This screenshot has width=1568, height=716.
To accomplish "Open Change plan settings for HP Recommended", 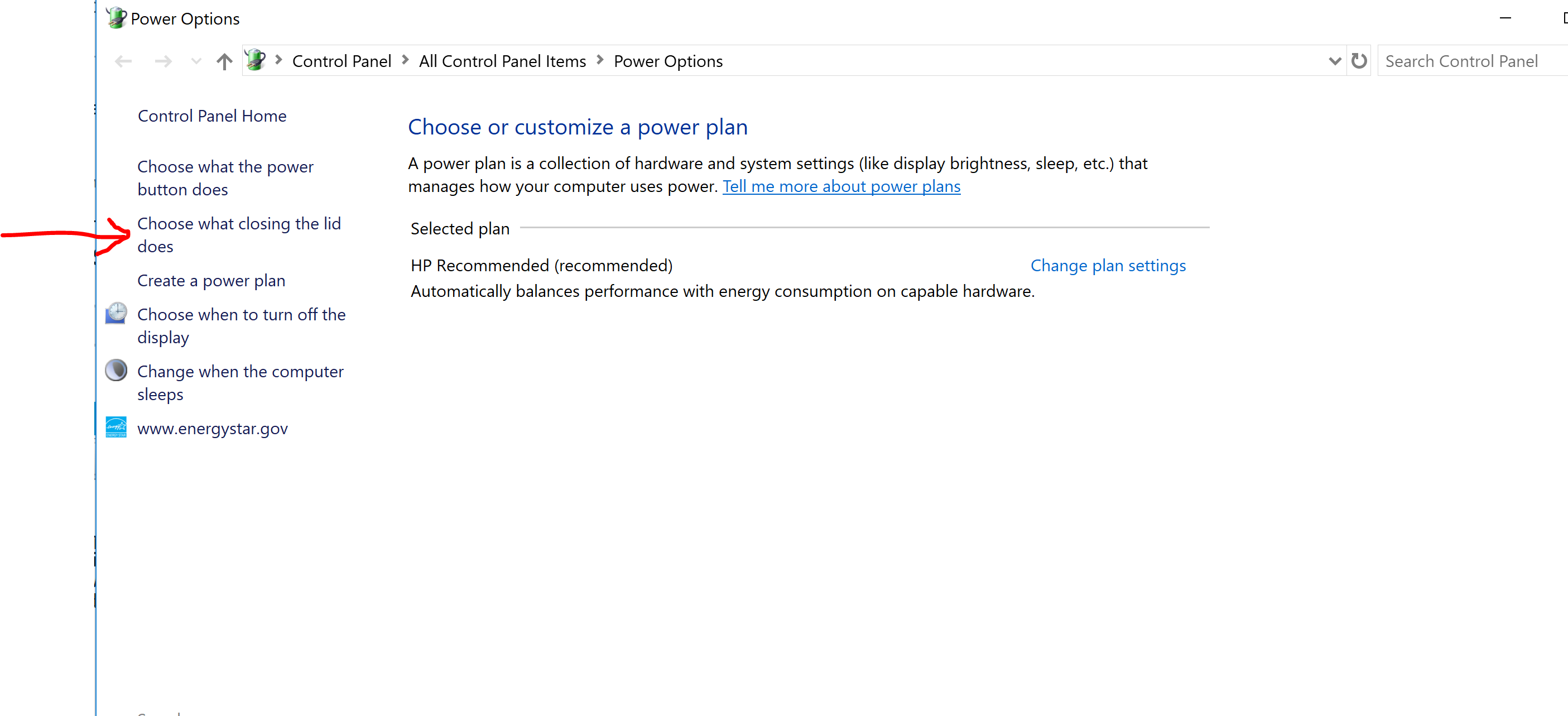I will pos(1108,266).
